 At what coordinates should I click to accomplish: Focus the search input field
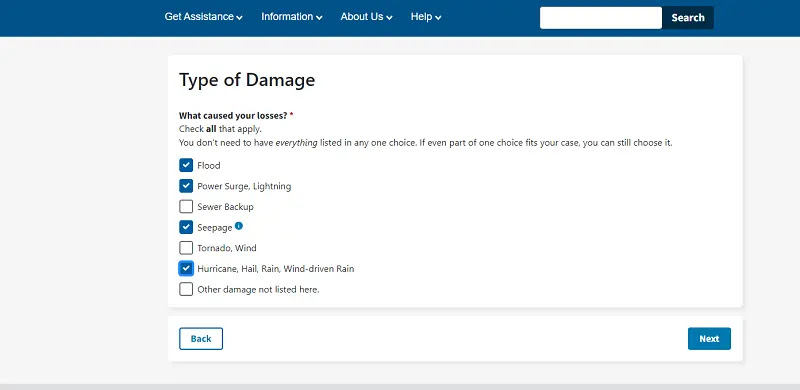[601, 17]
